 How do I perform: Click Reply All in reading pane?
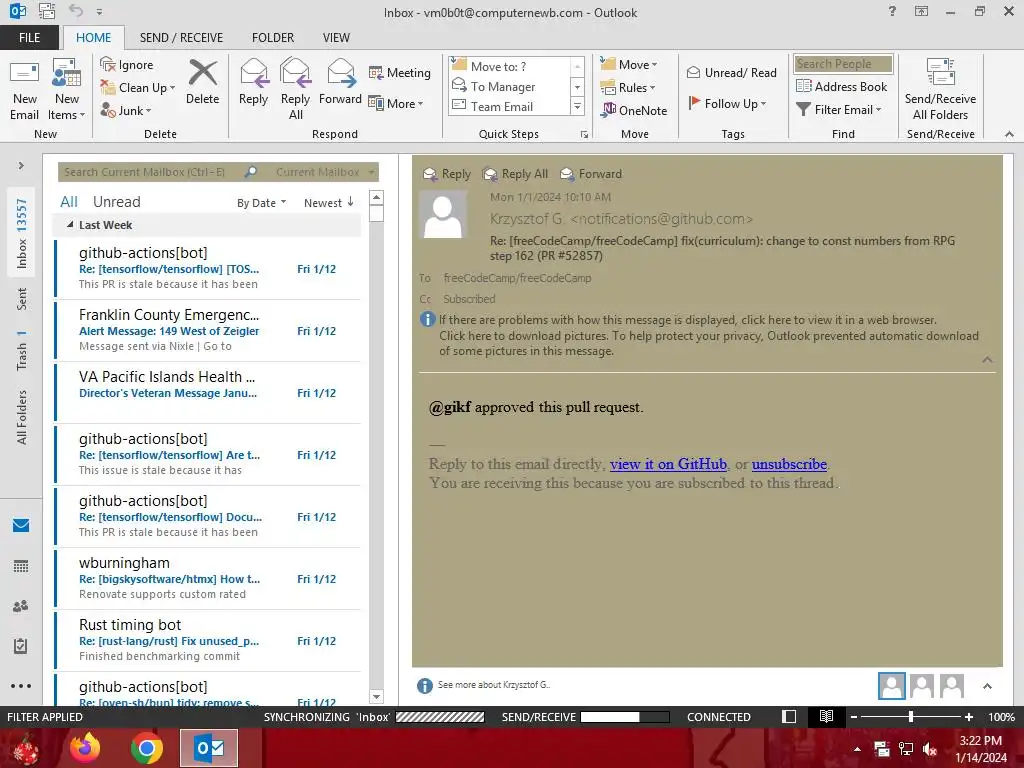coord(515,174)
